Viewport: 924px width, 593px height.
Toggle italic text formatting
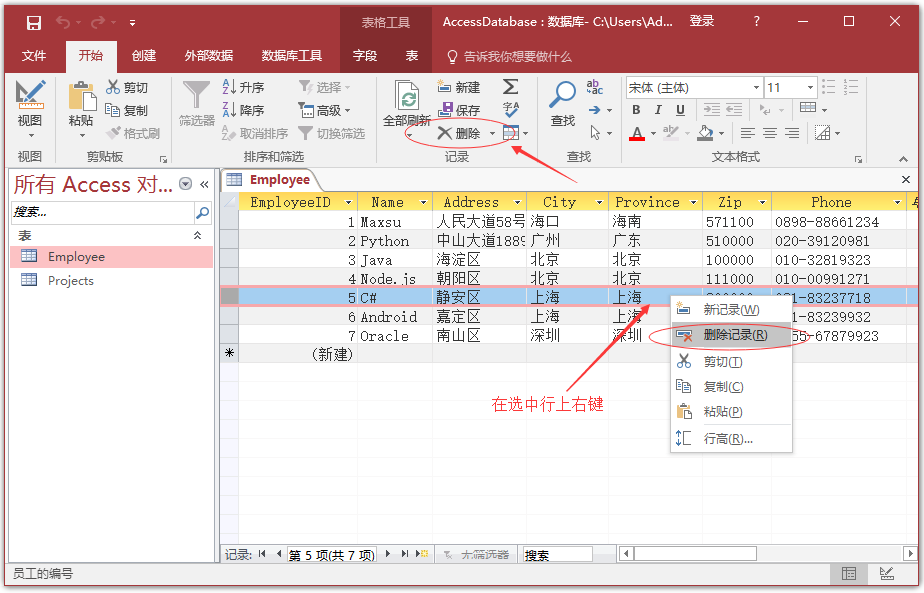tap(659, 110)
